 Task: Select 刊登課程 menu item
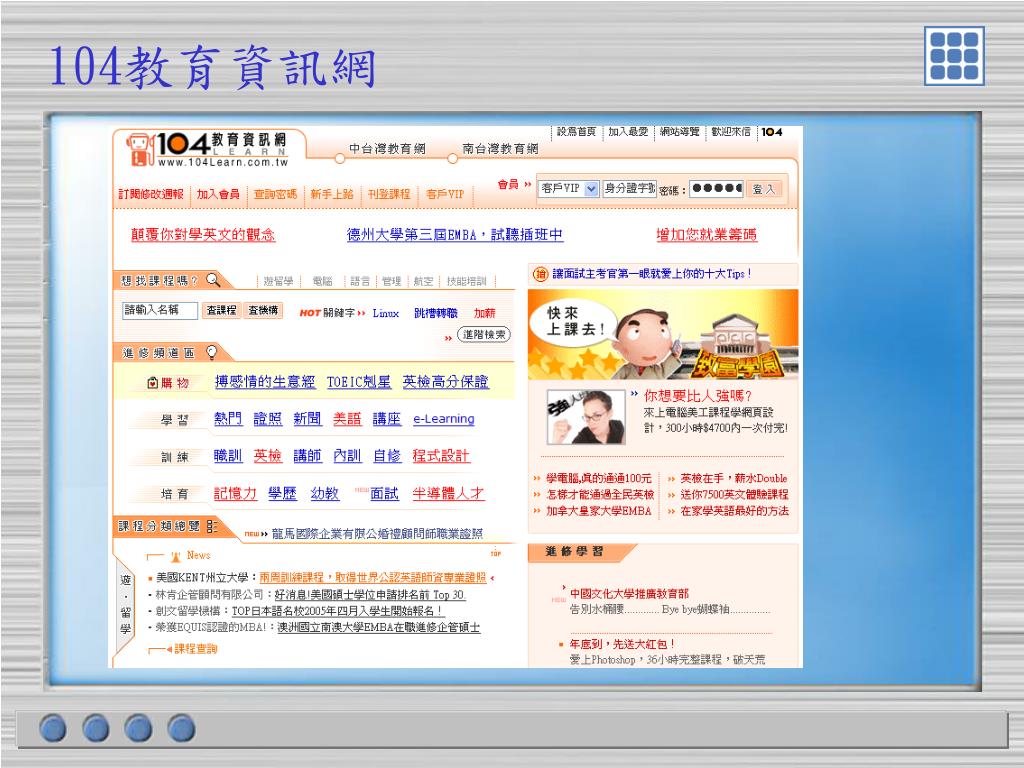pyautogui.click(x=389, y=194)
